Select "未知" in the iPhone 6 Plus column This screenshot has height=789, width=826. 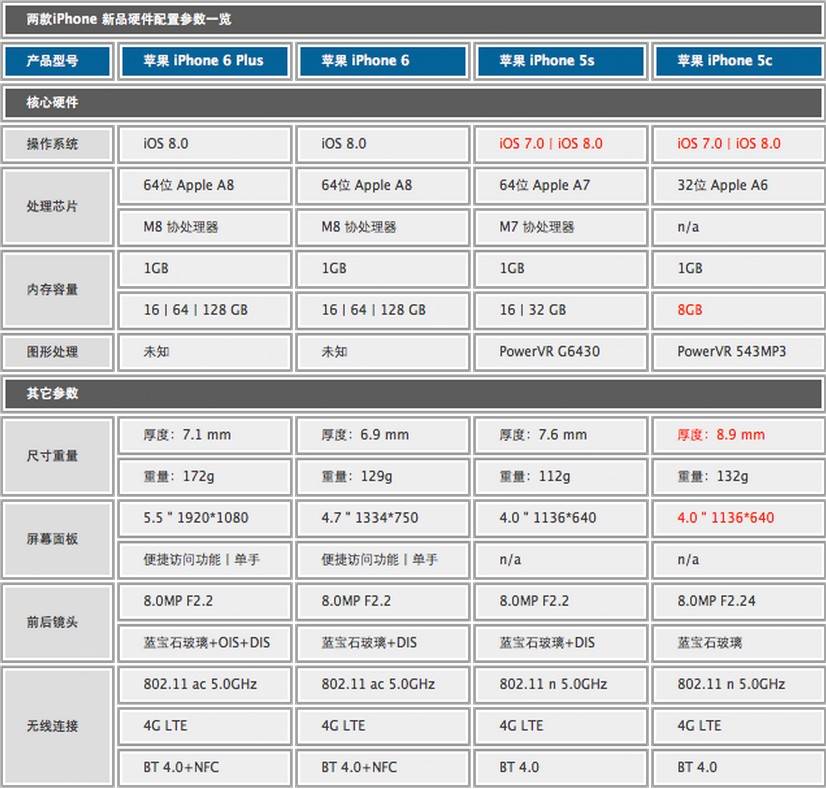point(156,352)
